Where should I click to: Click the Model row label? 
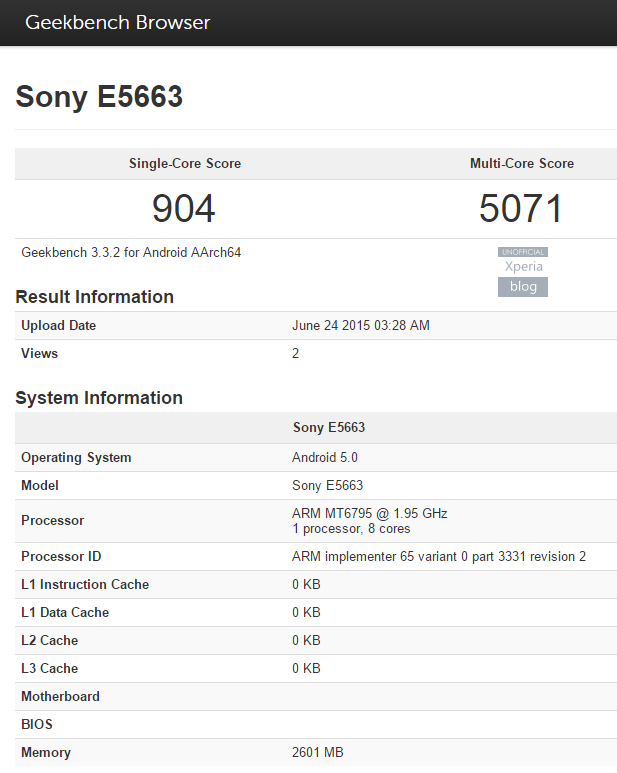40,486
